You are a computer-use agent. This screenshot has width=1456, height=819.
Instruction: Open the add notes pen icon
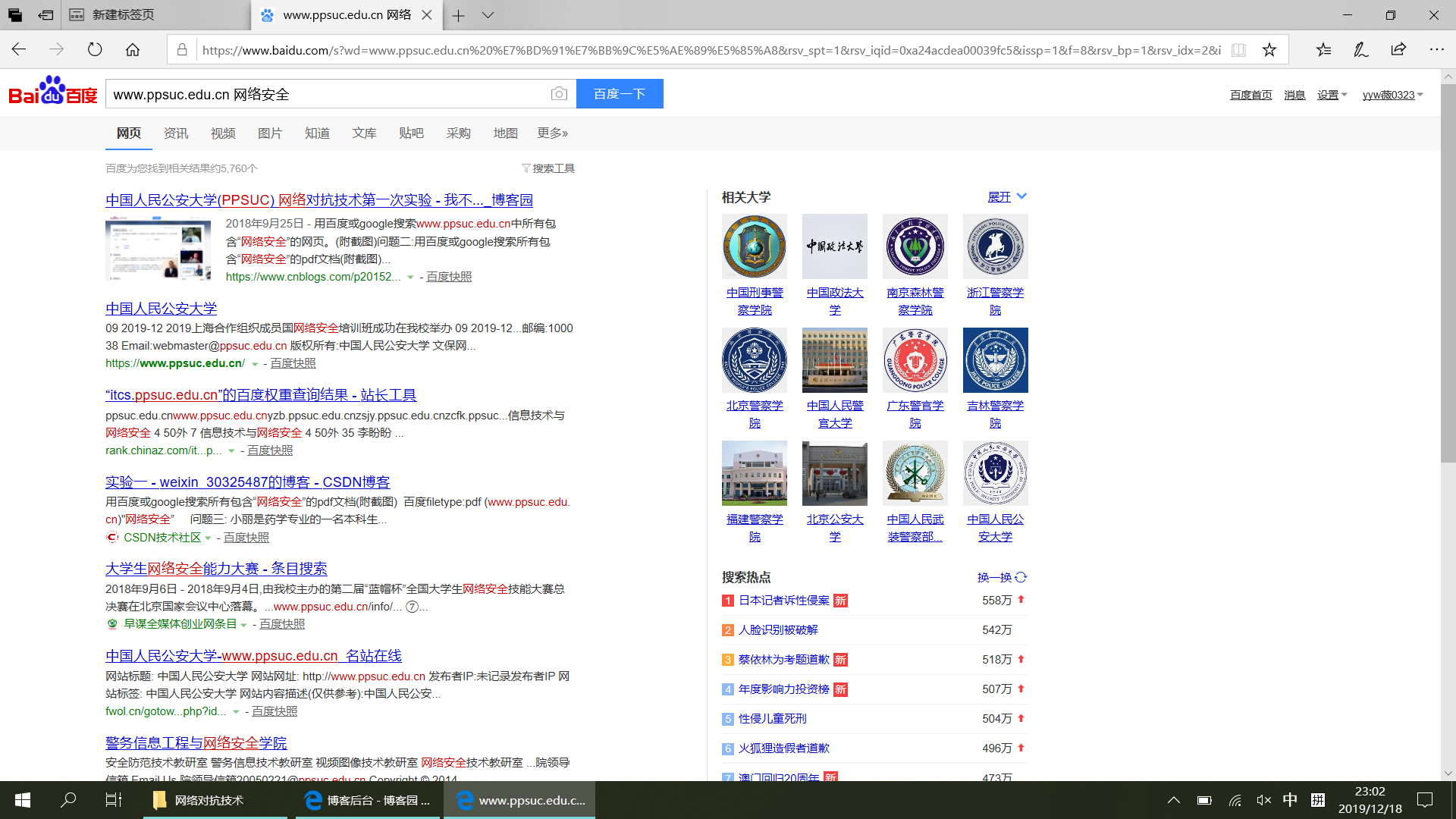click(1361, 50)
